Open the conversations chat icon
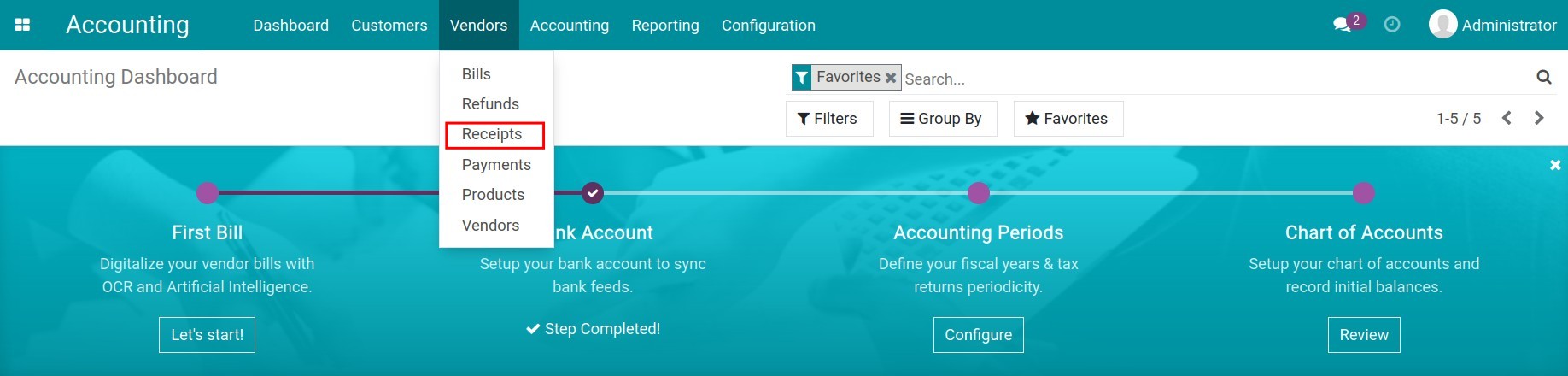This screenshot has width=1568, height=376. coord(1342,25)
